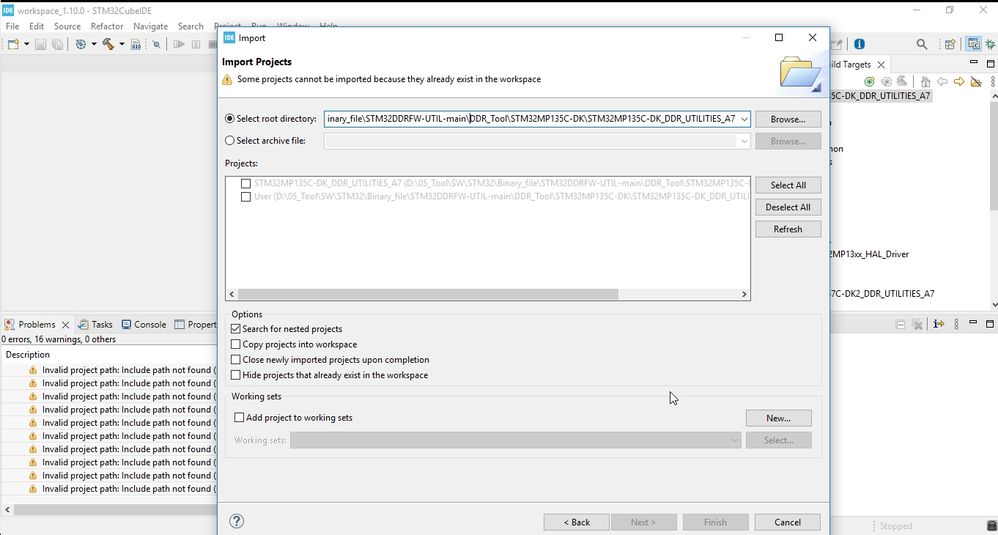Viewport: 998px width, 535px height.
Task: Open Import dialog help question icon
Action: [236, 521]
